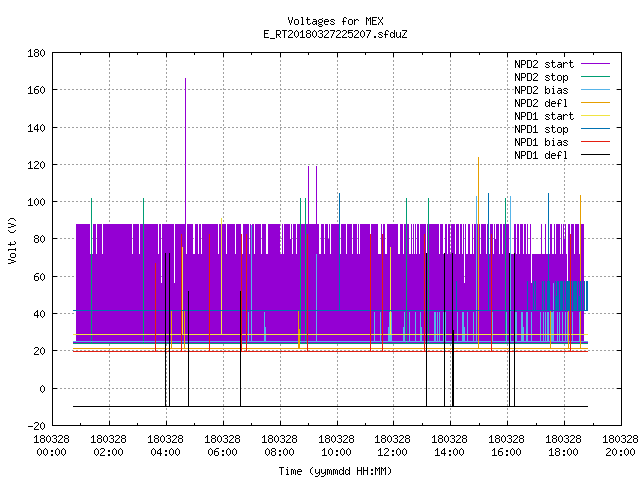
Task: Click the 160 V purple spike peak
Action: [x=185, y=79]
